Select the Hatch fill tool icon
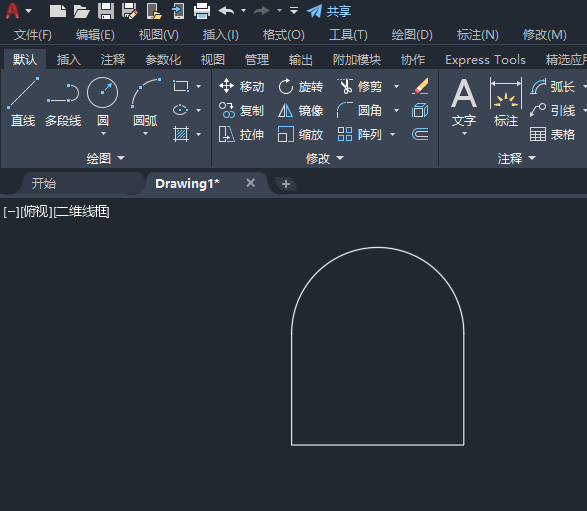Viewport: 587px width, 511px height. [x=181, y=134]
